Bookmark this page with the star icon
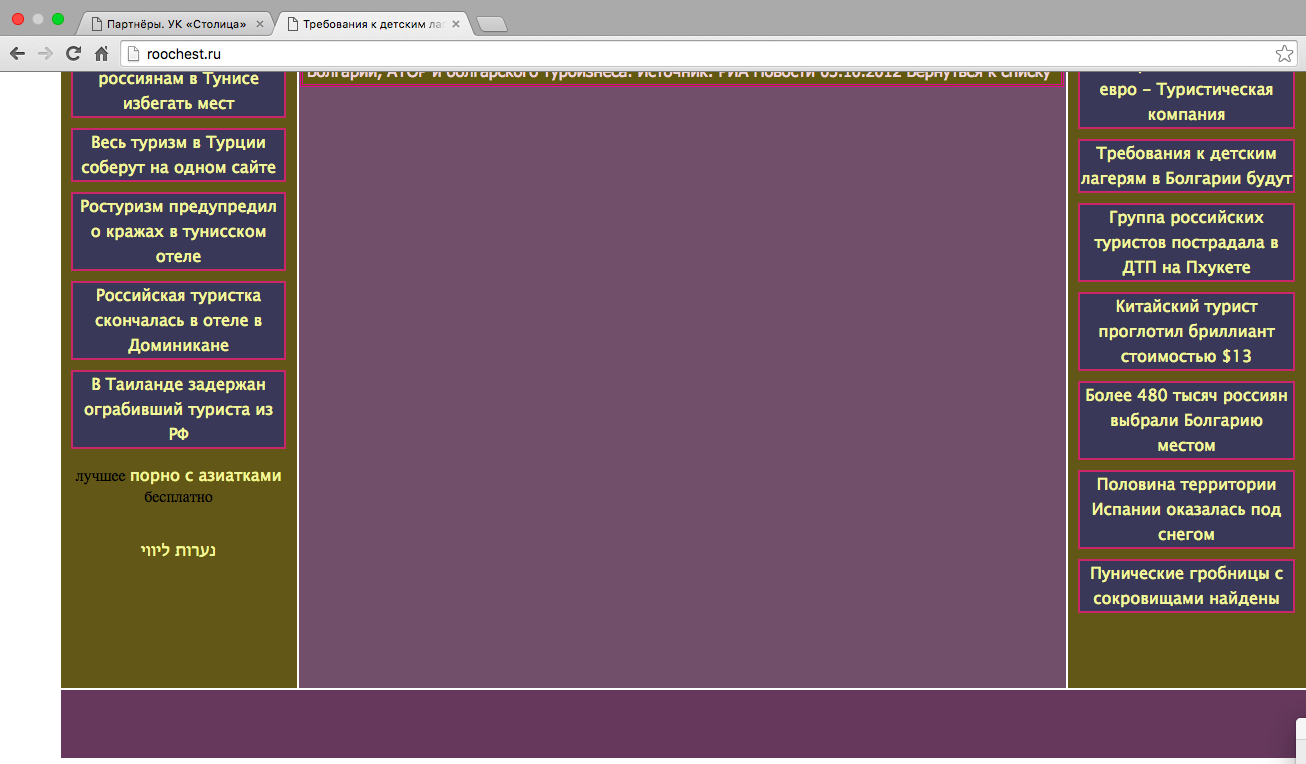Screen dimensions: 1306x764 [1284, 54]
